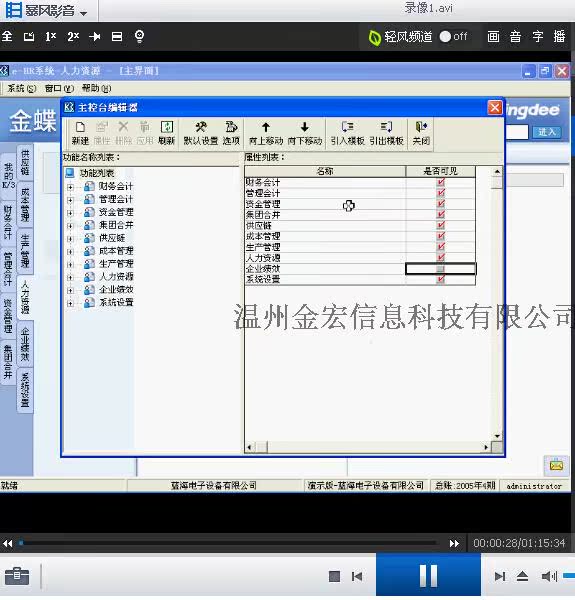The image size is (575, 600).
Task: Set playback to 1x size
Action: pos(50,36)
